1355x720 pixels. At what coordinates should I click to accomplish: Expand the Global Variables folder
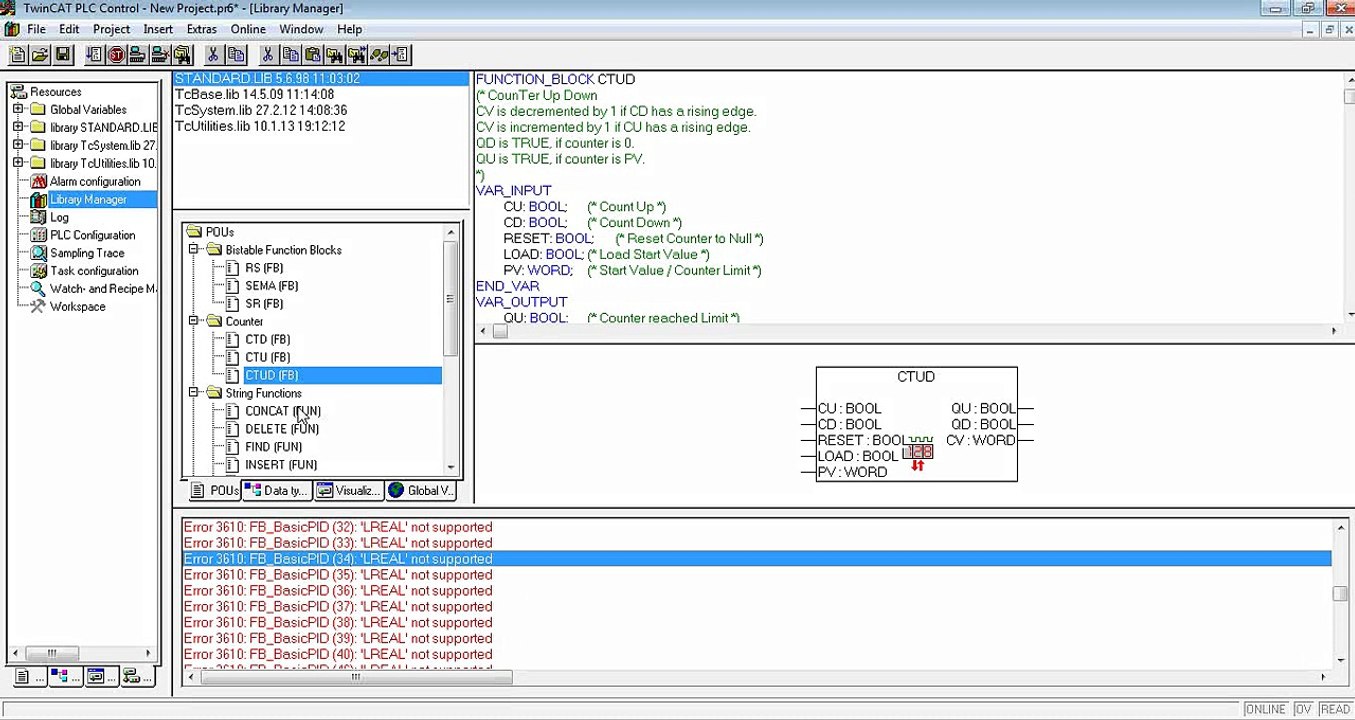[x=18, y=110]
